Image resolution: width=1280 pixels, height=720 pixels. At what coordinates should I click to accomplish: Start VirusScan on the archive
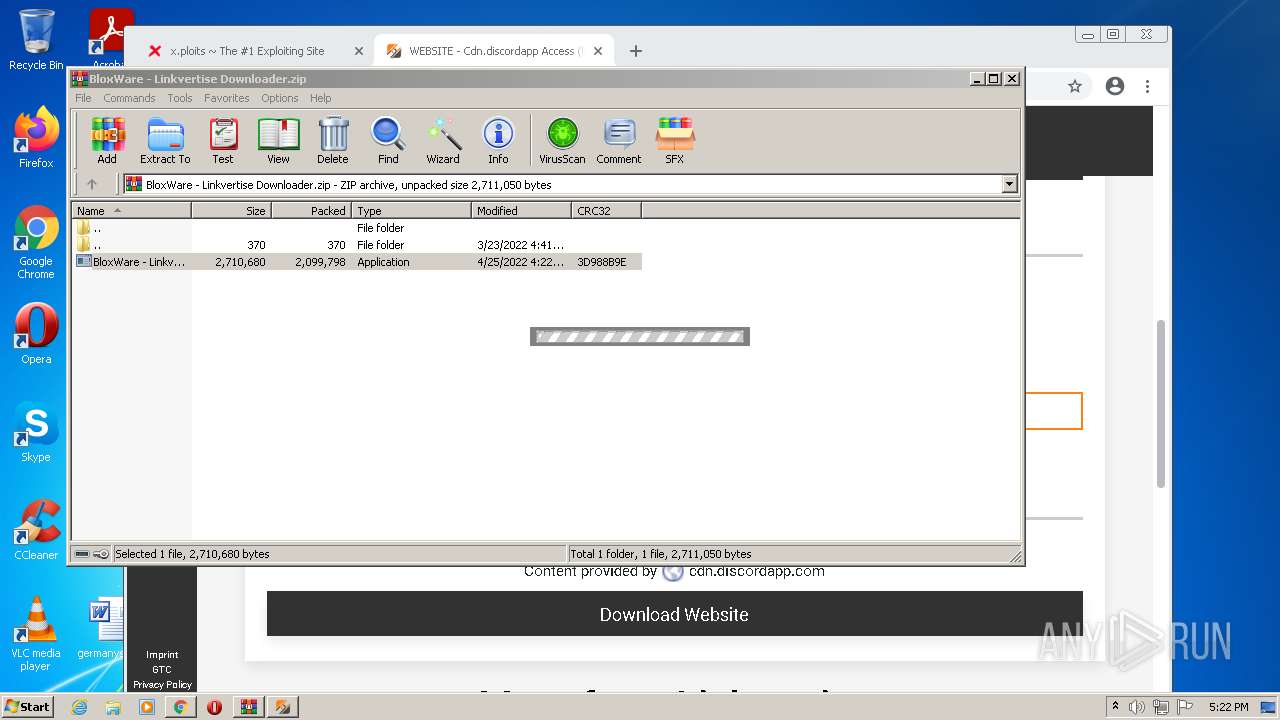coord(562,140)
